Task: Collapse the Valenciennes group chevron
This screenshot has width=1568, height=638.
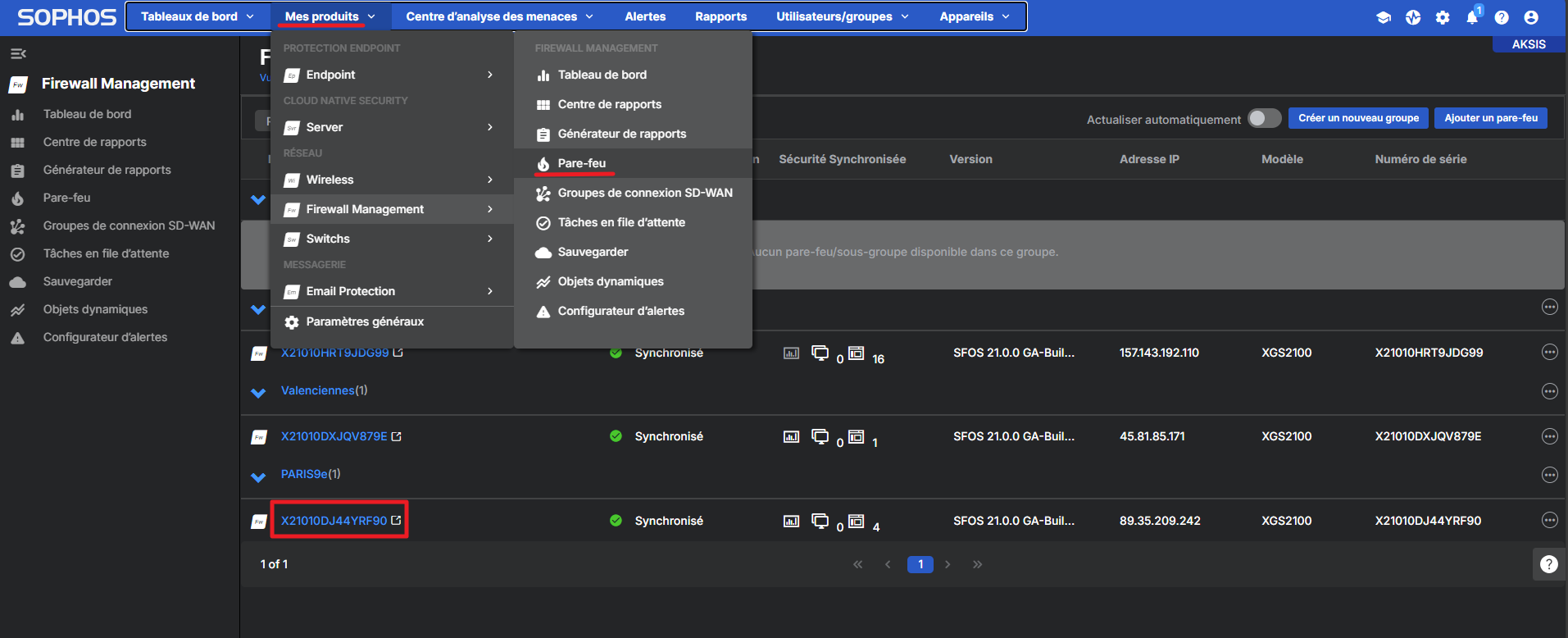Action: point(258,393)
